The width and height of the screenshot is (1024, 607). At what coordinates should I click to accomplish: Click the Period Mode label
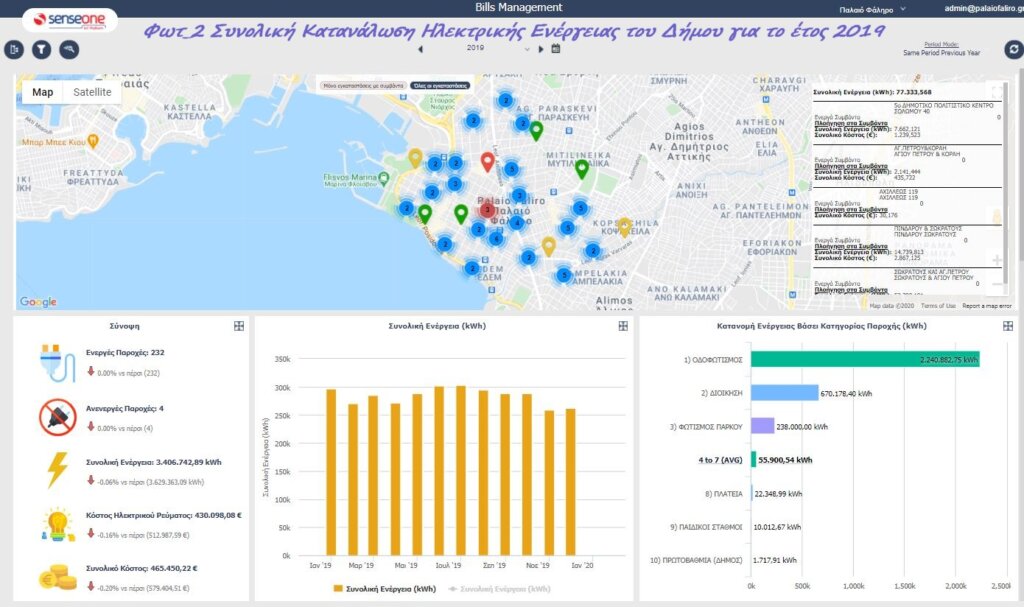941,44
